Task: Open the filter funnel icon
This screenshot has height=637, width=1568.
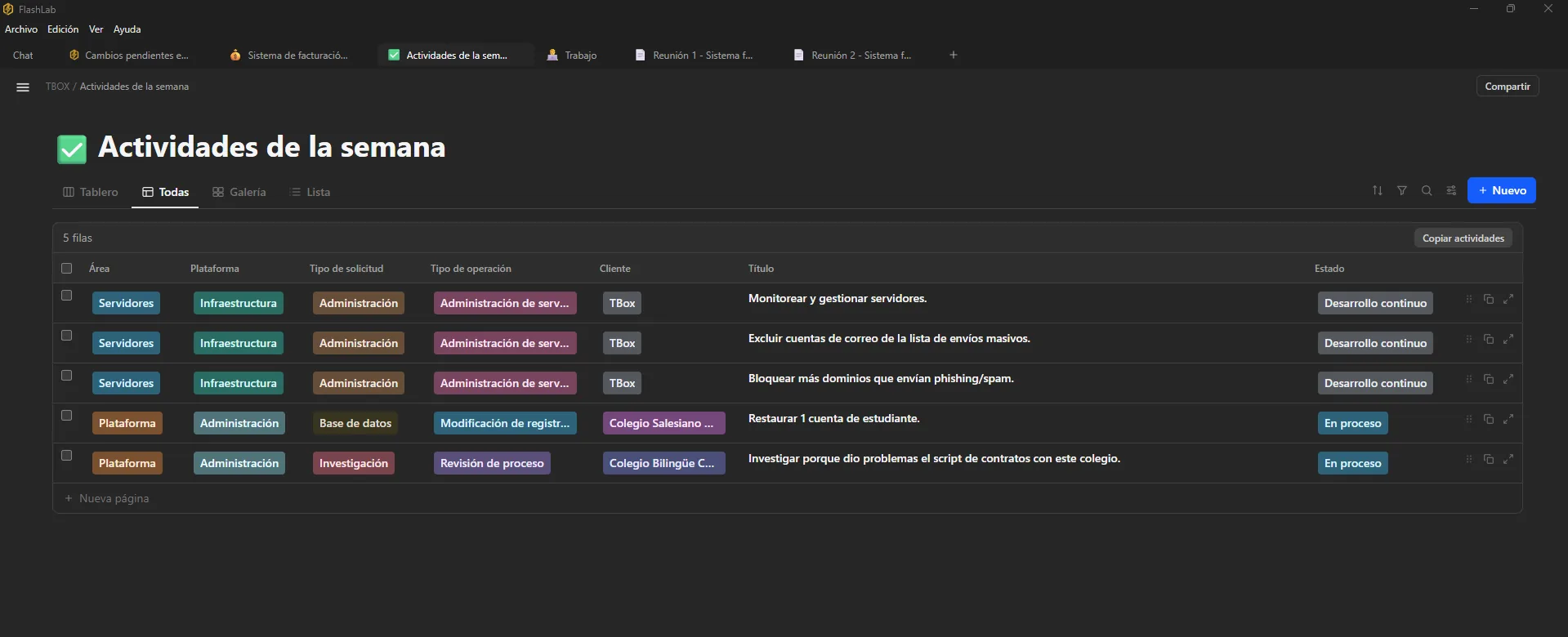Action: pyautogui.click(x=1402, y=190)
